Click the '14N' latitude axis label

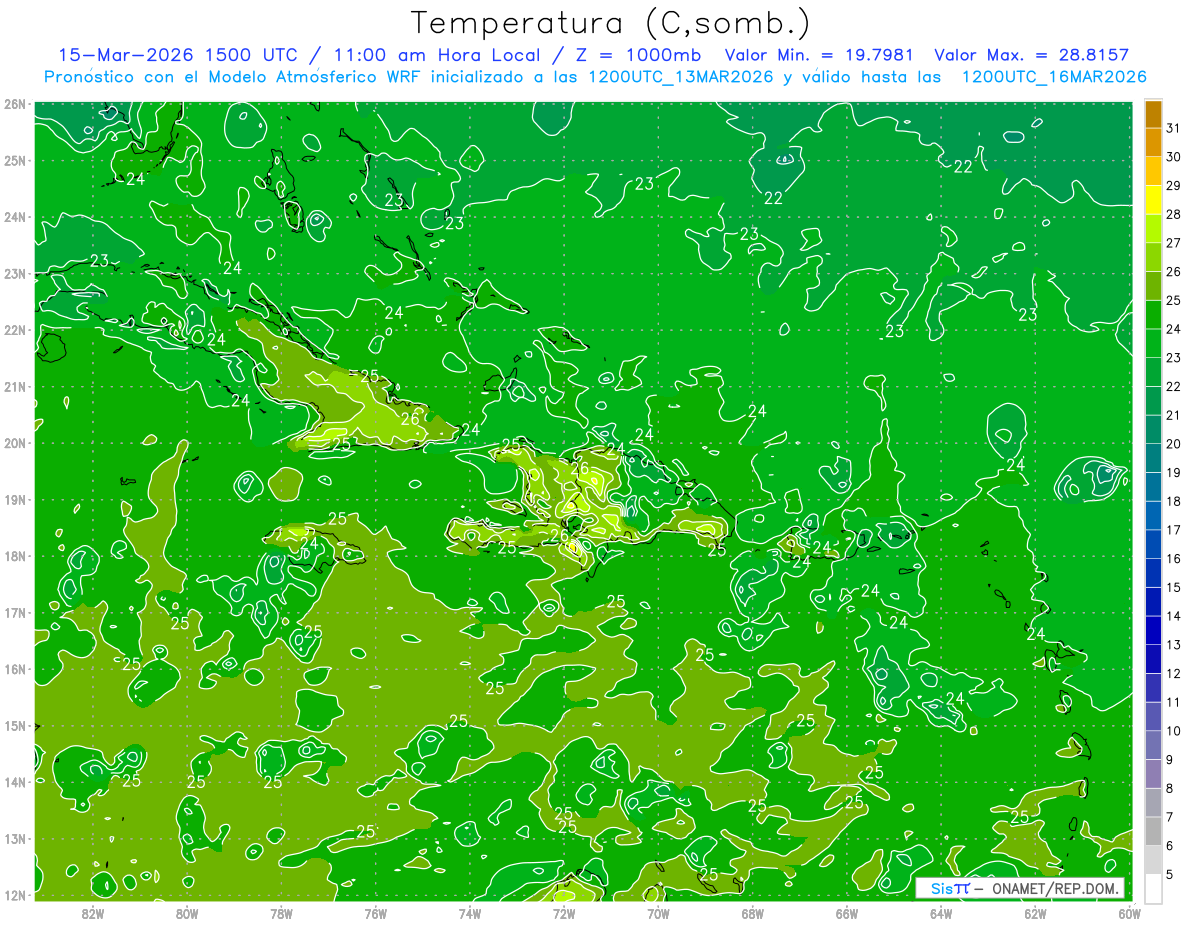[14, 782]
